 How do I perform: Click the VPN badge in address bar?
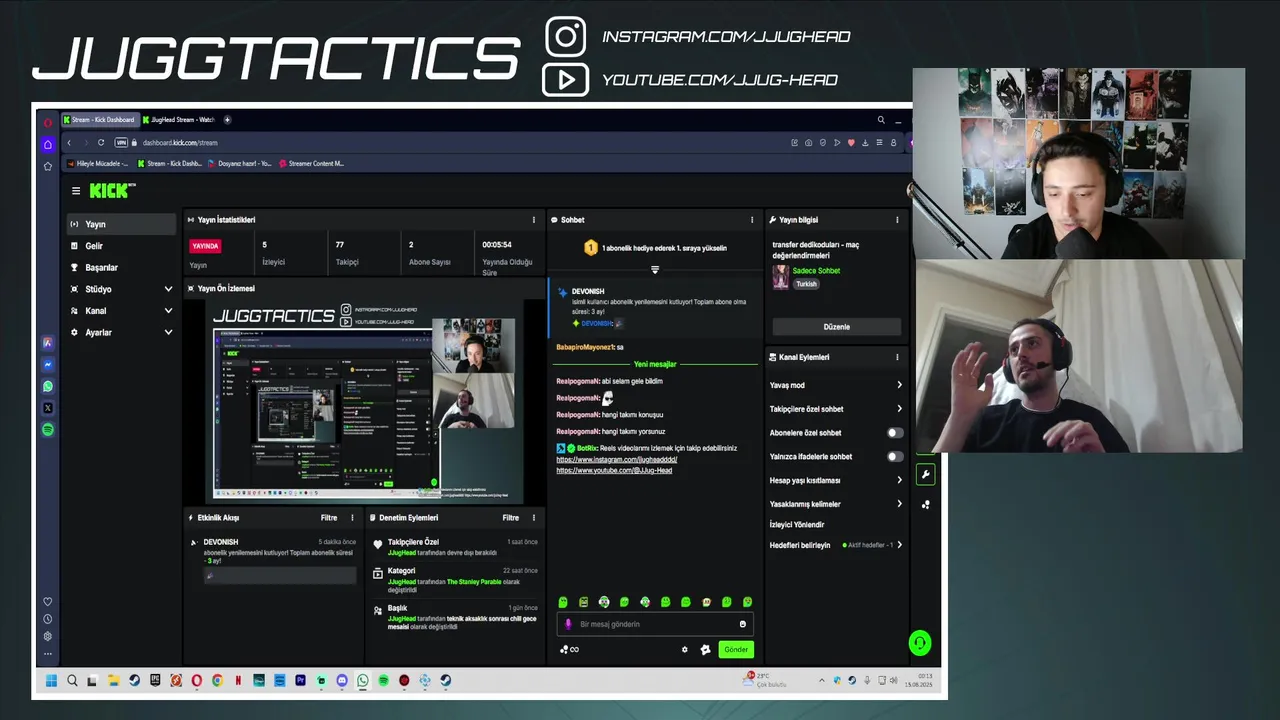(x=122, y=143)
